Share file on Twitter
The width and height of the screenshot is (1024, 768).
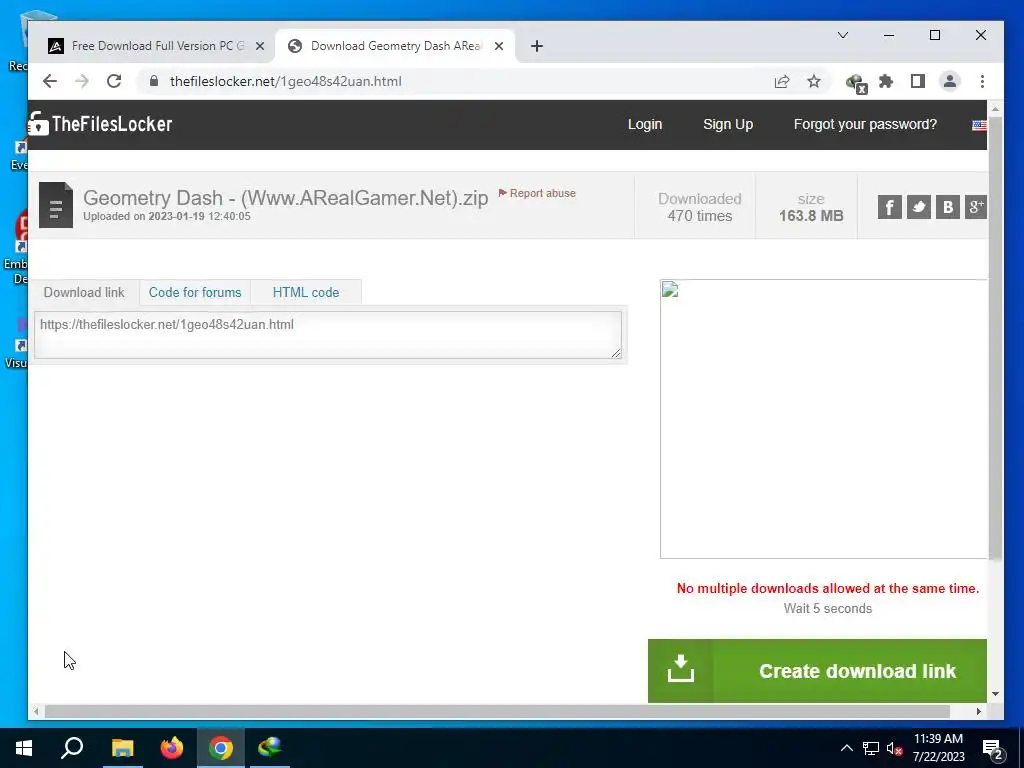coord(918,207)
